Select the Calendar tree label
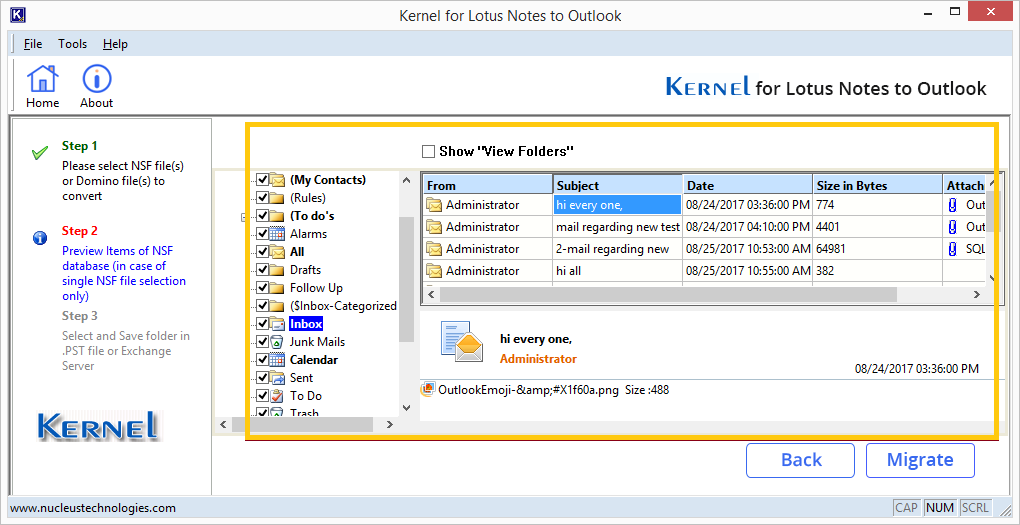The height and width of the screenshot is (525, 1020). [x=314, y=360]
